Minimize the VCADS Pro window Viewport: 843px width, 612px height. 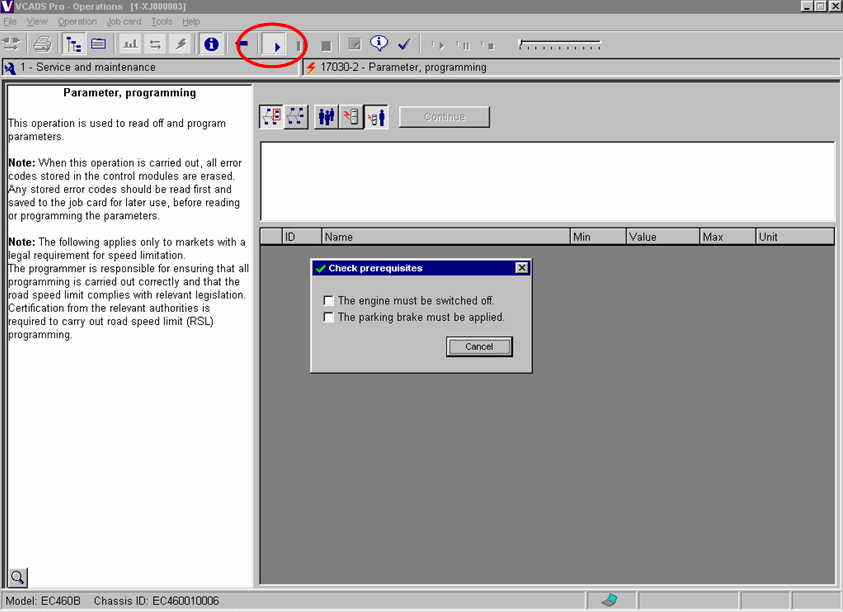click(807, 6)
